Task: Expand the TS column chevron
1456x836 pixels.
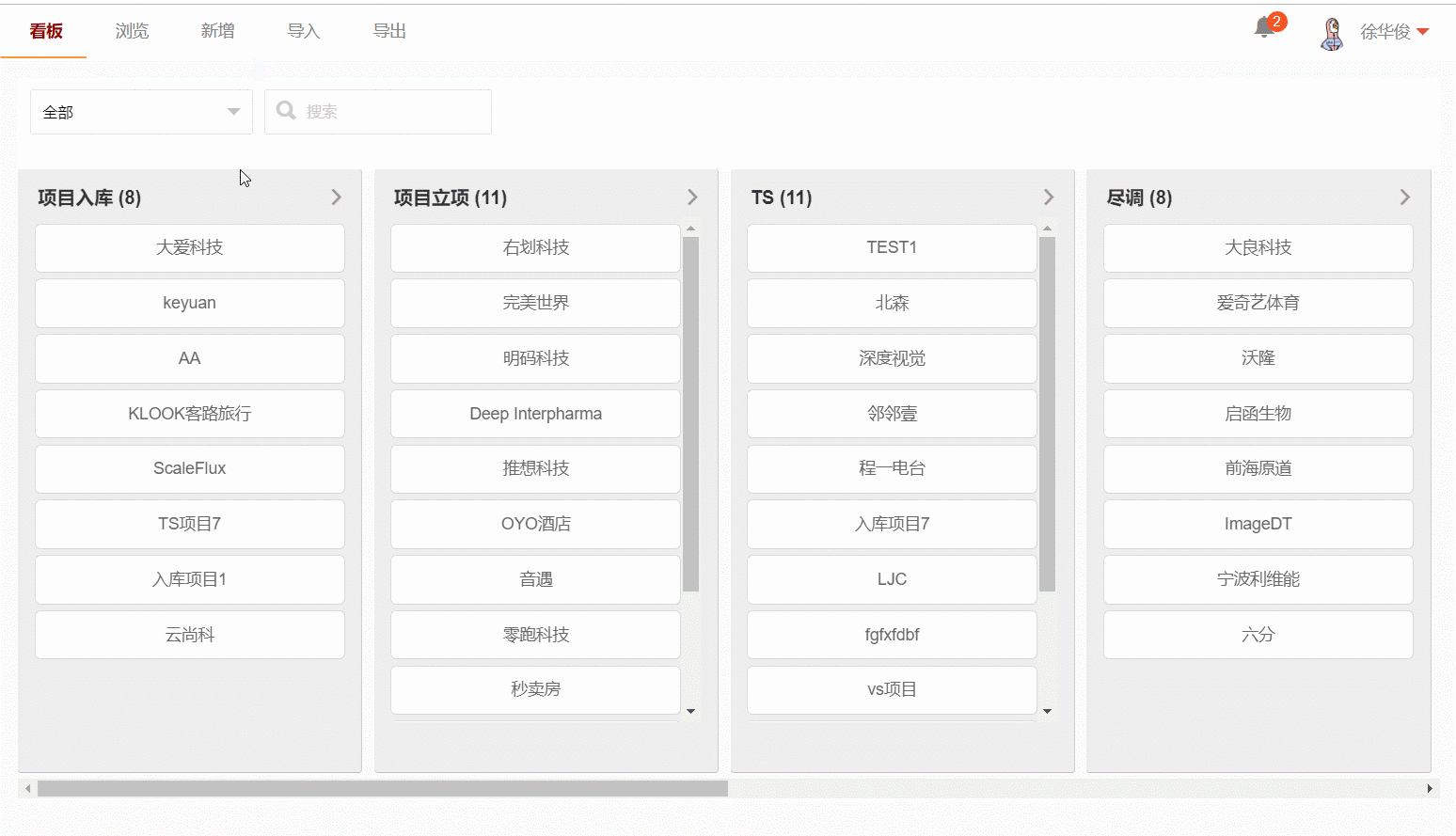Action: 1049,197
